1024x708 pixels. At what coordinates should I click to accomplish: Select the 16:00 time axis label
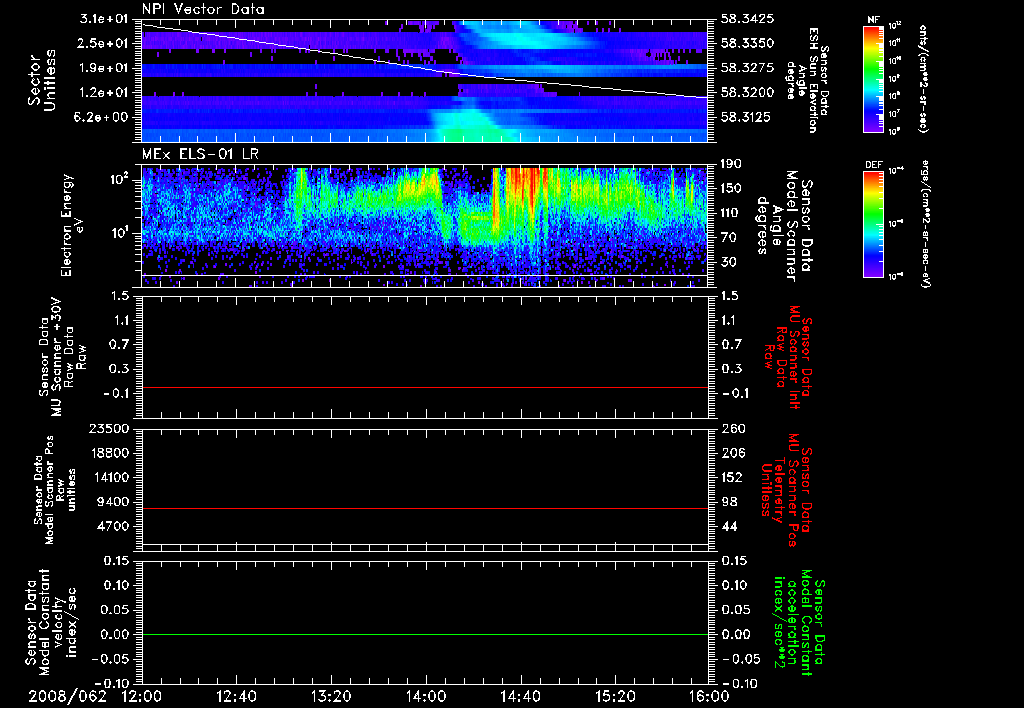(x=708, y=696)
